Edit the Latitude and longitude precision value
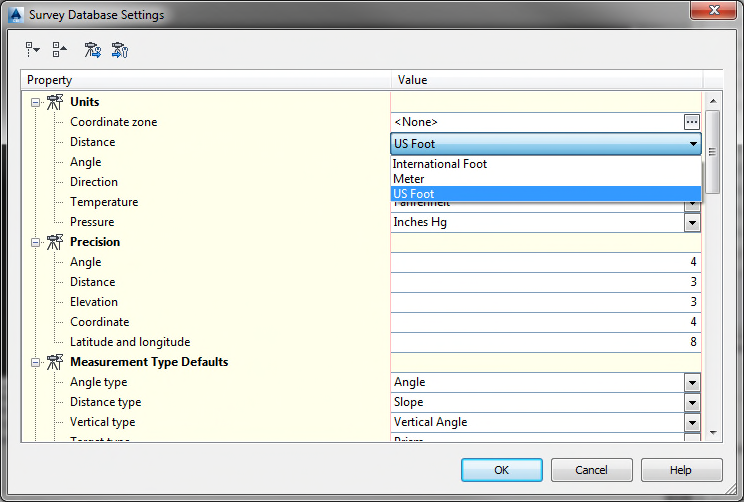 click(546, 342)
